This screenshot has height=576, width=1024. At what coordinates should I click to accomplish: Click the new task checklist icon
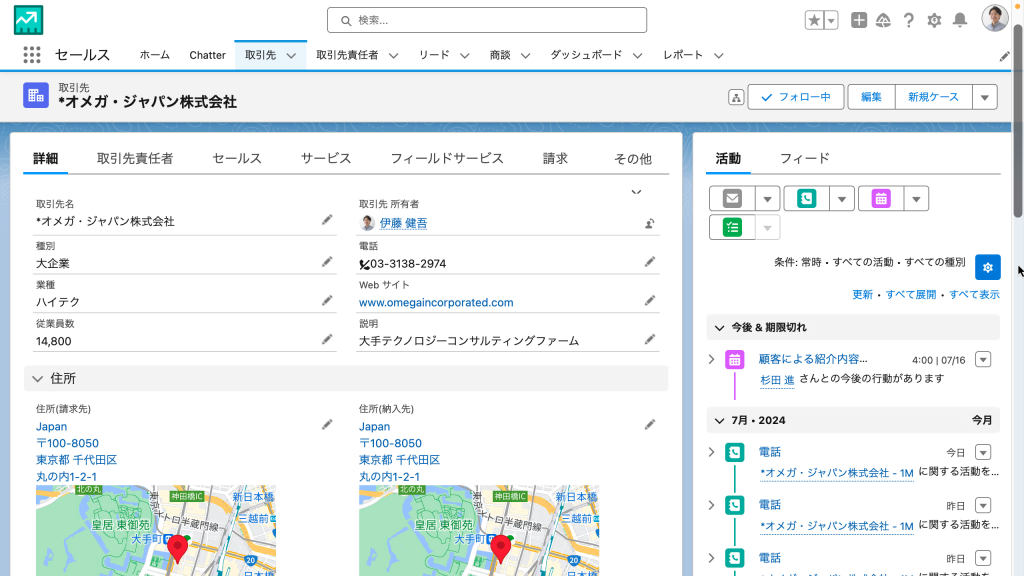coord(732,227)
